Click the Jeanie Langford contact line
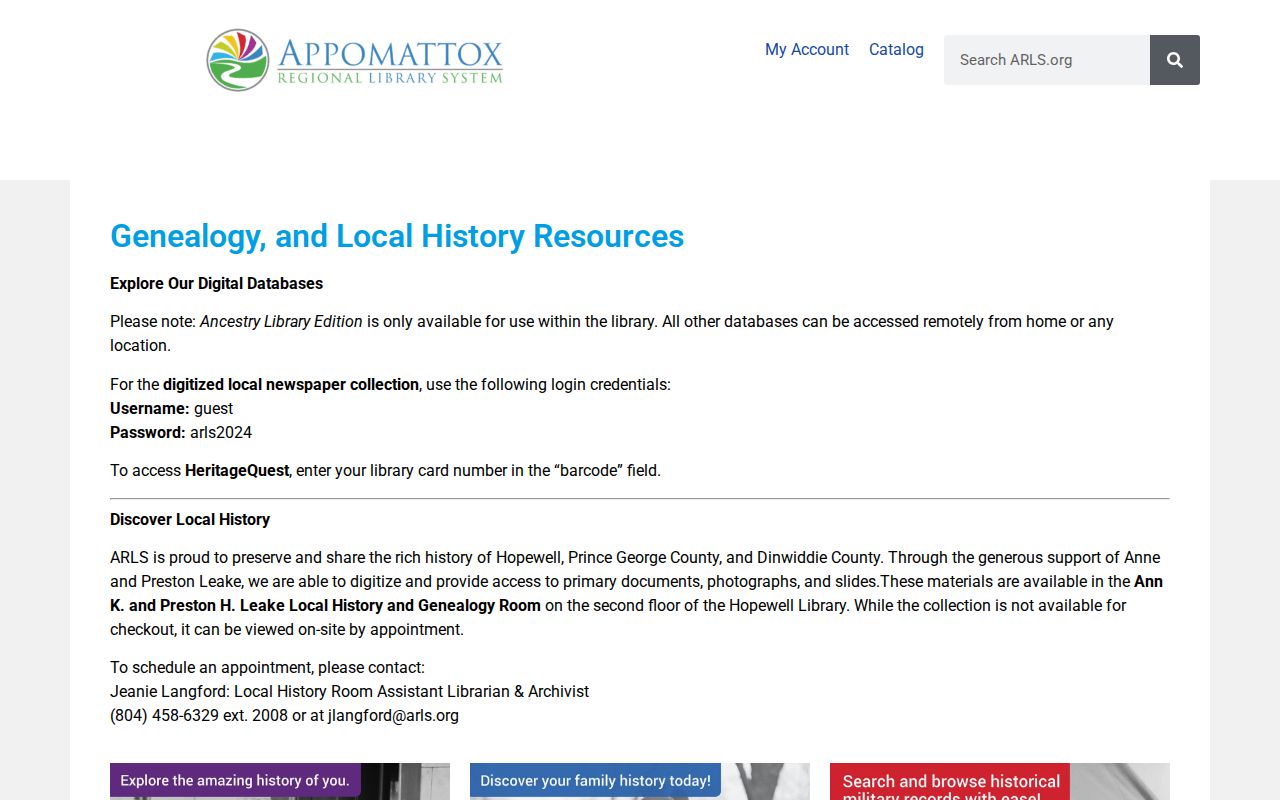This screenshot has height=800, width=1280. [x=349, y=691]
